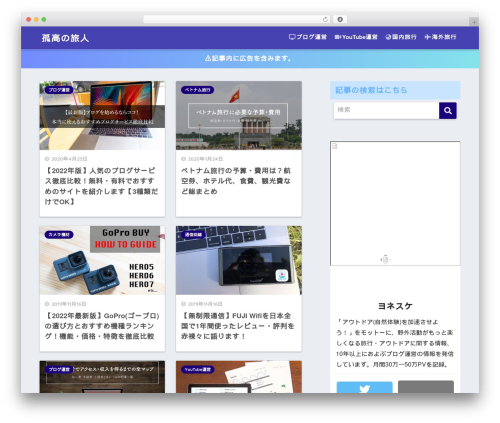
Task: Click the ブログ運営 tag on the bottom-left card
Action: coord(59,369)
